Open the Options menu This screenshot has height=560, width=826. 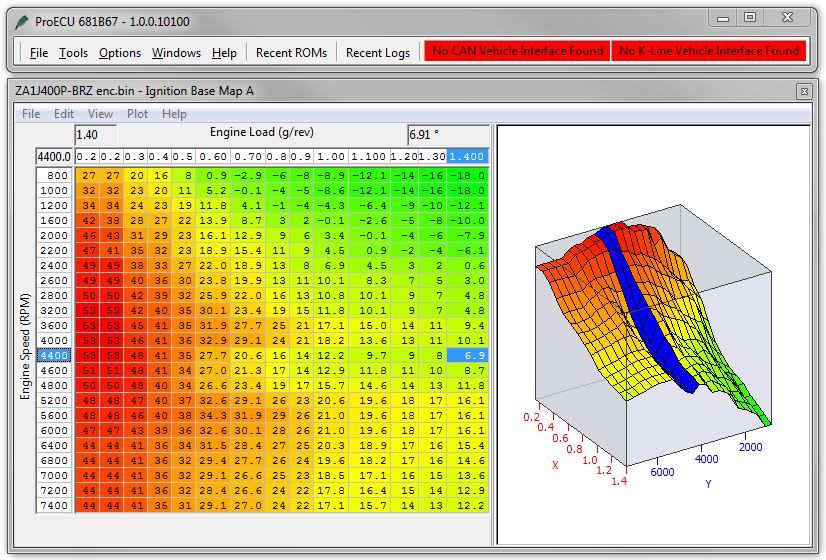tap(120, 52)
